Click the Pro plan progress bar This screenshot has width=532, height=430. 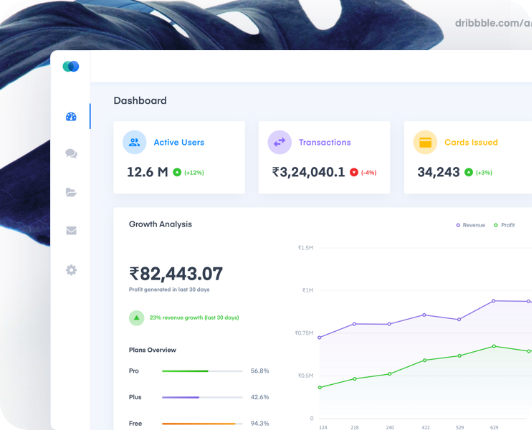[202, 371]
